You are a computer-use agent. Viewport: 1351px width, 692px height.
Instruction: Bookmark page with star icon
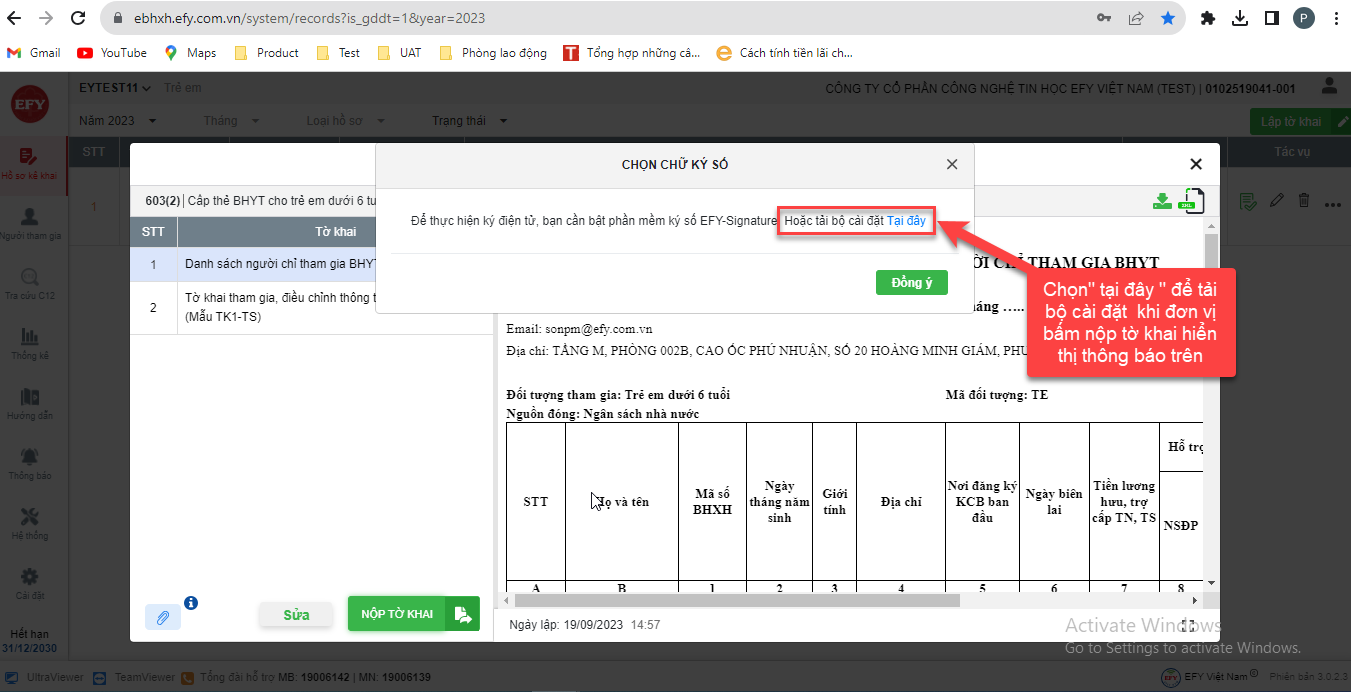tap(1167, 18)
